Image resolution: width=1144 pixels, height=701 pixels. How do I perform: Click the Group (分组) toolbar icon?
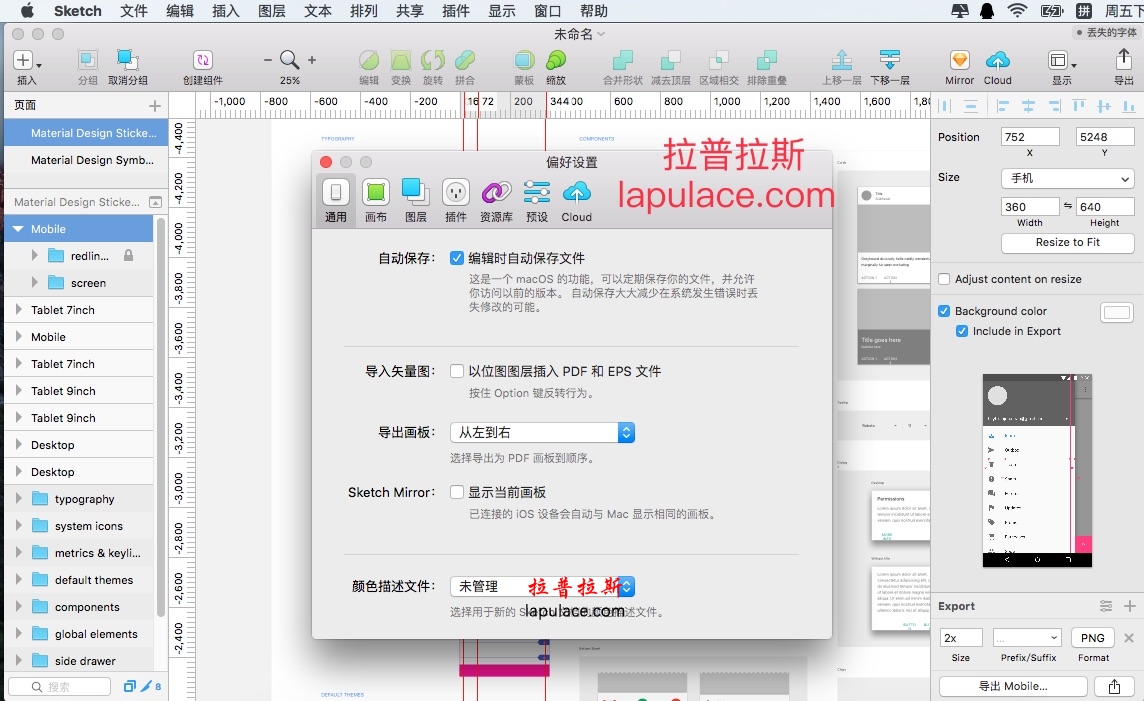tap(88, 60)
